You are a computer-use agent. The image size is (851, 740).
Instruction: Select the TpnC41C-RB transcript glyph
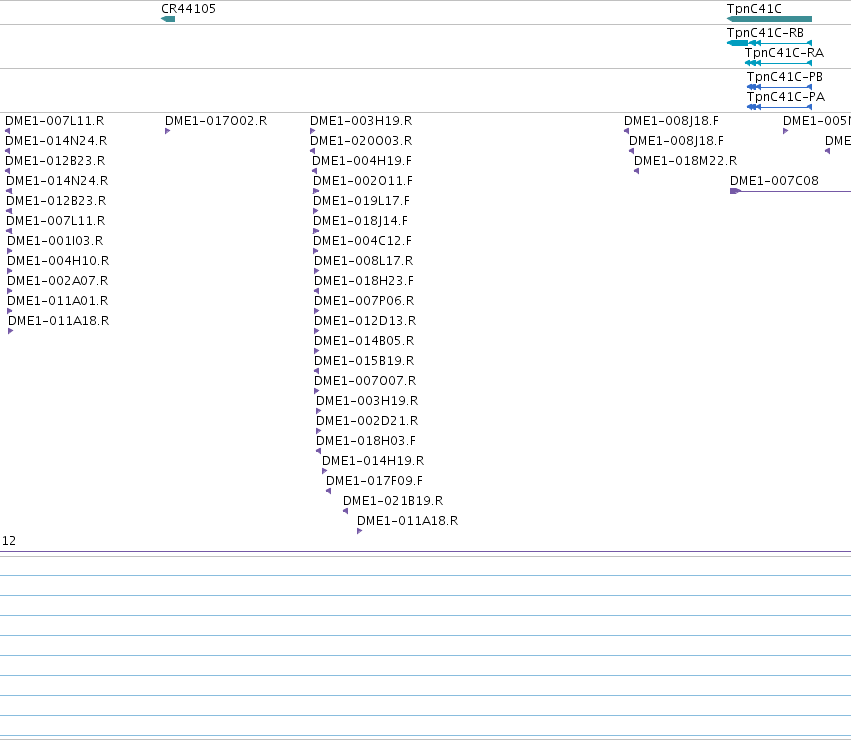(x=769, y=43)
